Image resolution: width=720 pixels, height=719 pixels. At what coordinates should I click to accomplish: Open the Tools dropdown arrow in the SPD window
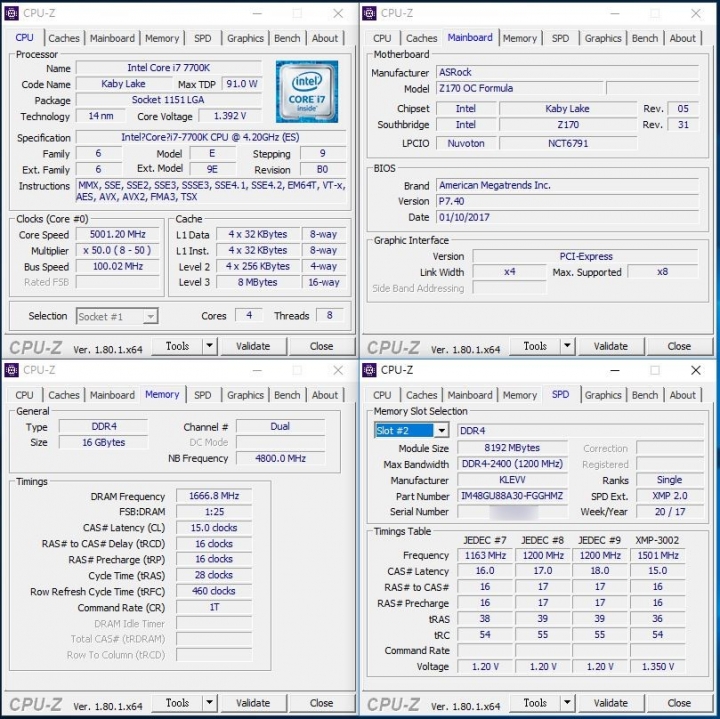click(x=567, y=702)
